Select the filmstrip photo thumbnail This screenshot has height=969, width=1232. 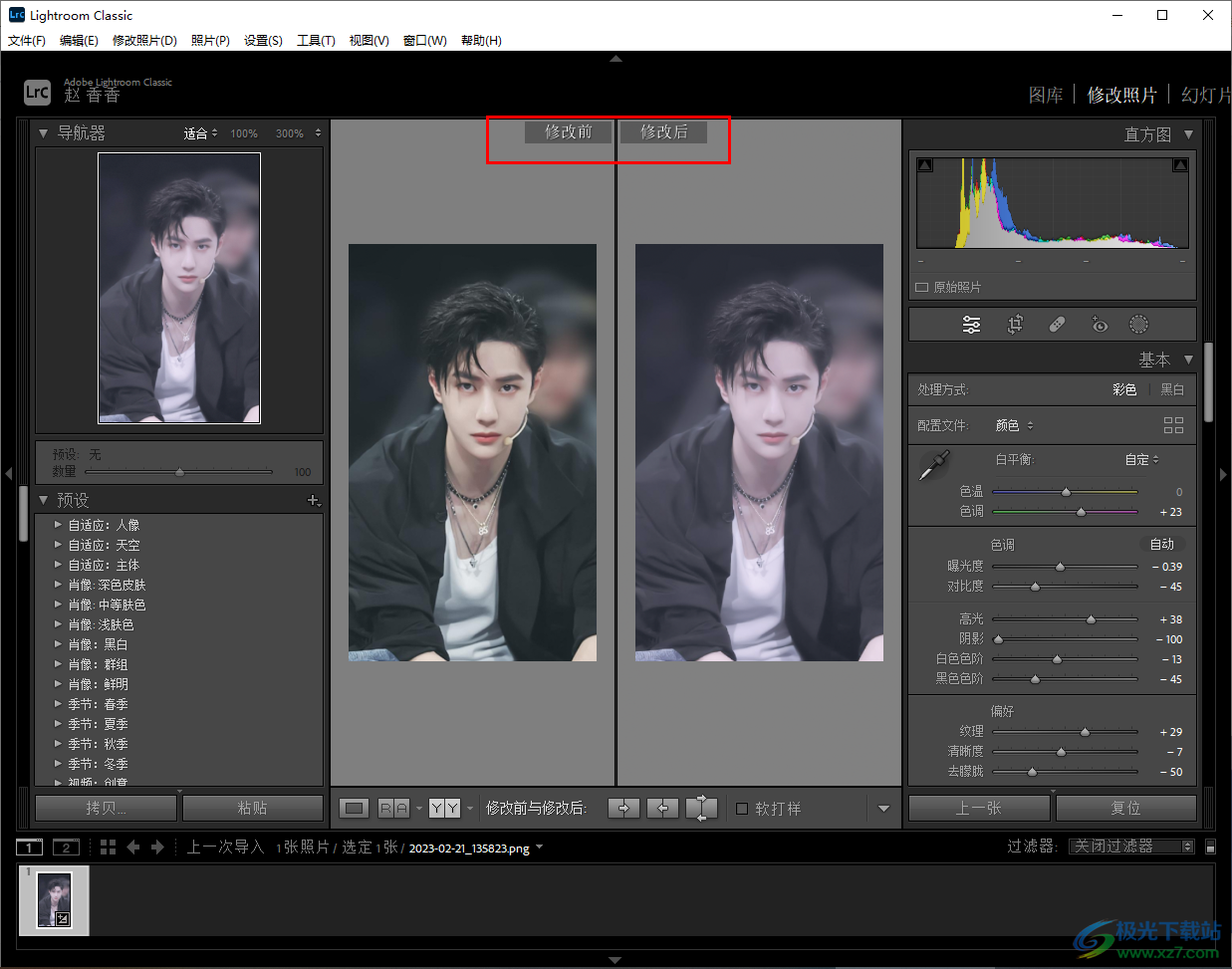[x=54, y=900]
